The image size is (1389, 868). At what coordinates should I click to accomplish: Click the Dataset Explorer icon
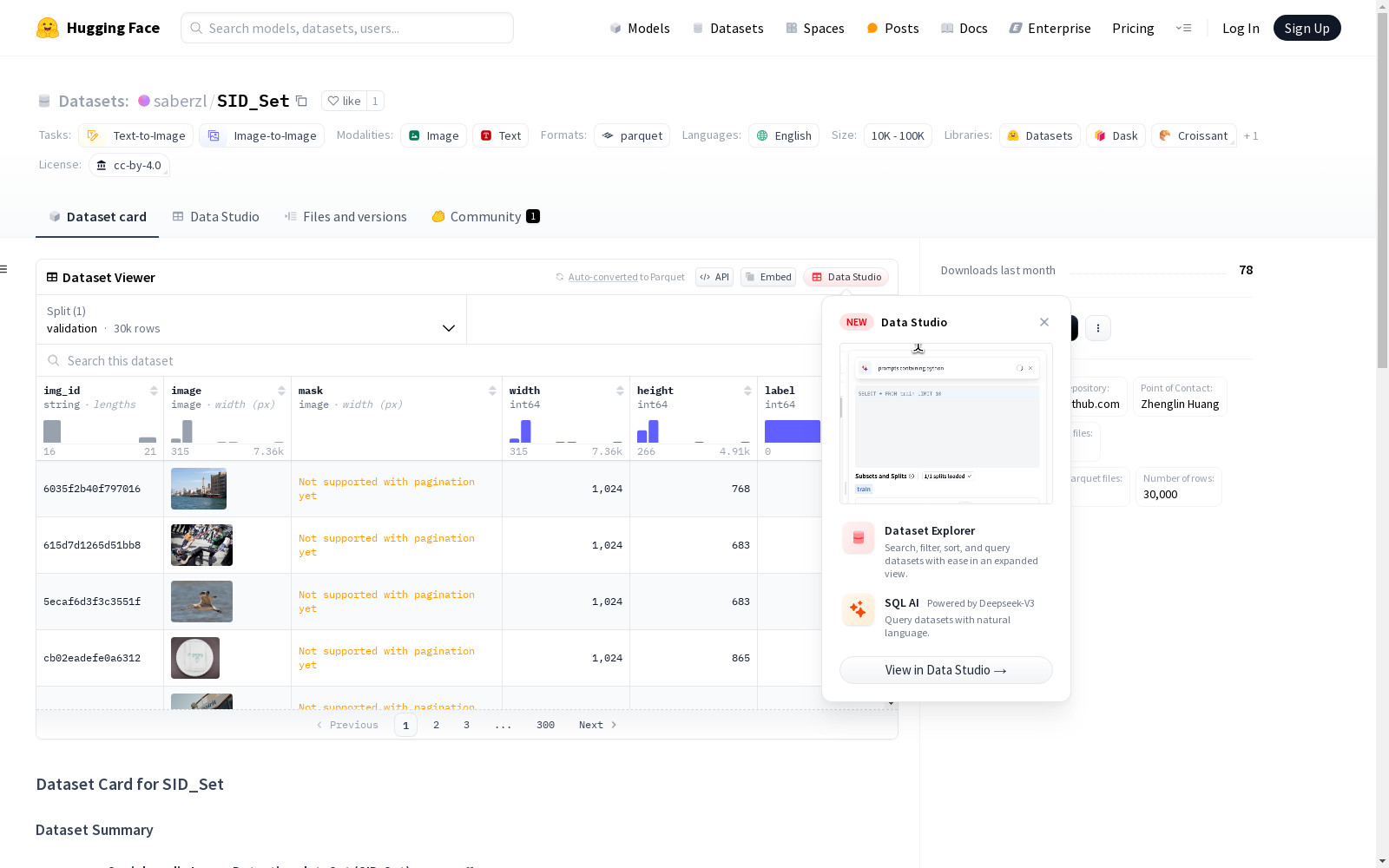[859, 538]
